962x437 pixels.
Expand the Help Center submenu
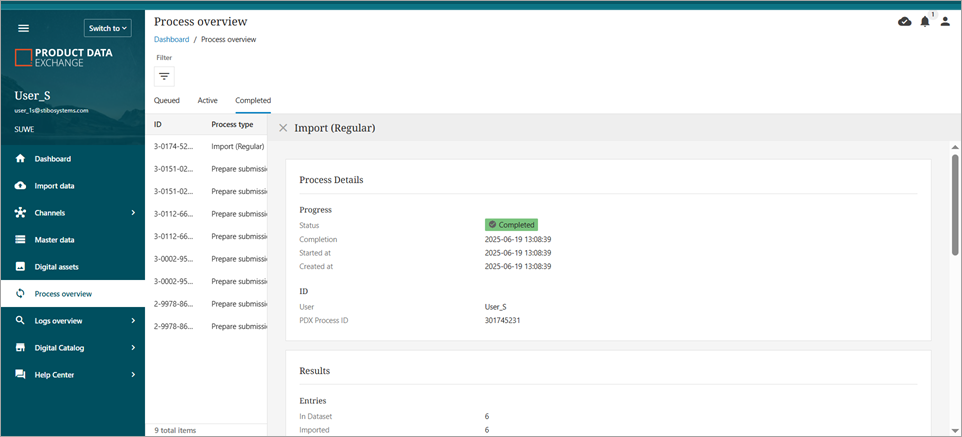(133, 375)
